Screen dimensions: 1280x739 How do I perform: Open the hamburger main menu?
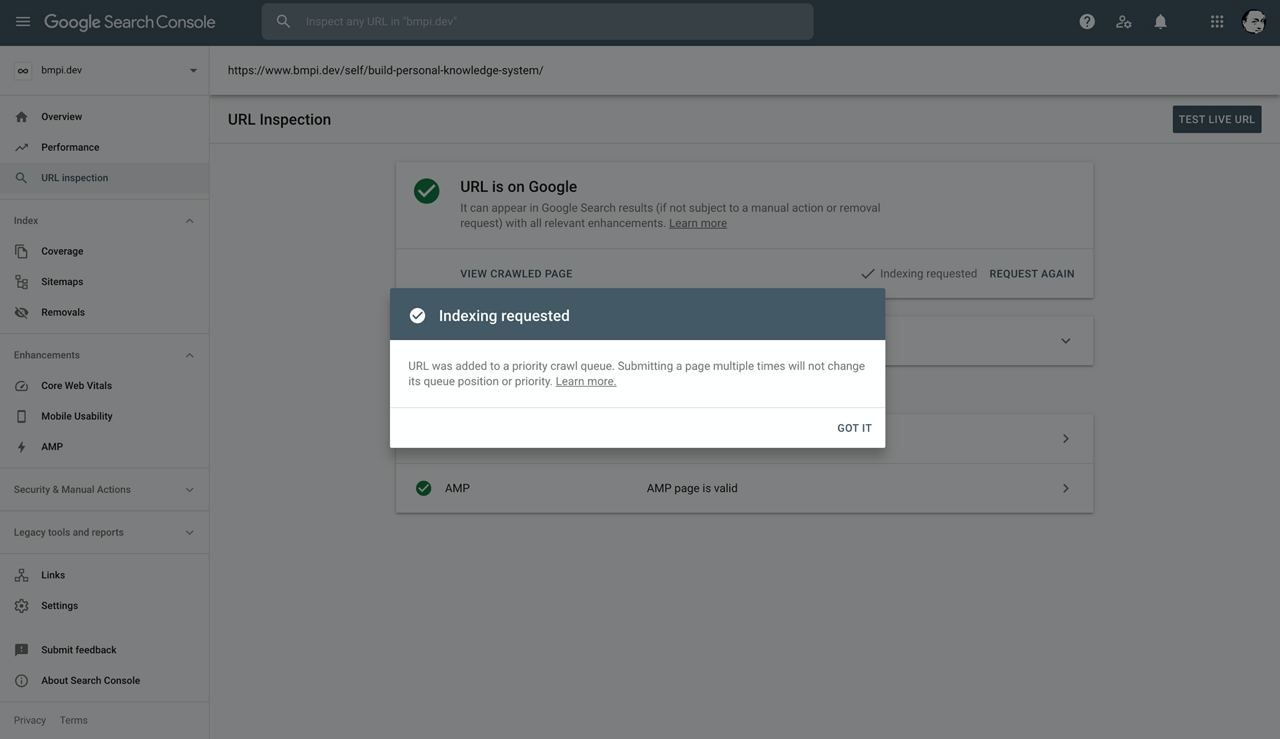pos(23,21)
